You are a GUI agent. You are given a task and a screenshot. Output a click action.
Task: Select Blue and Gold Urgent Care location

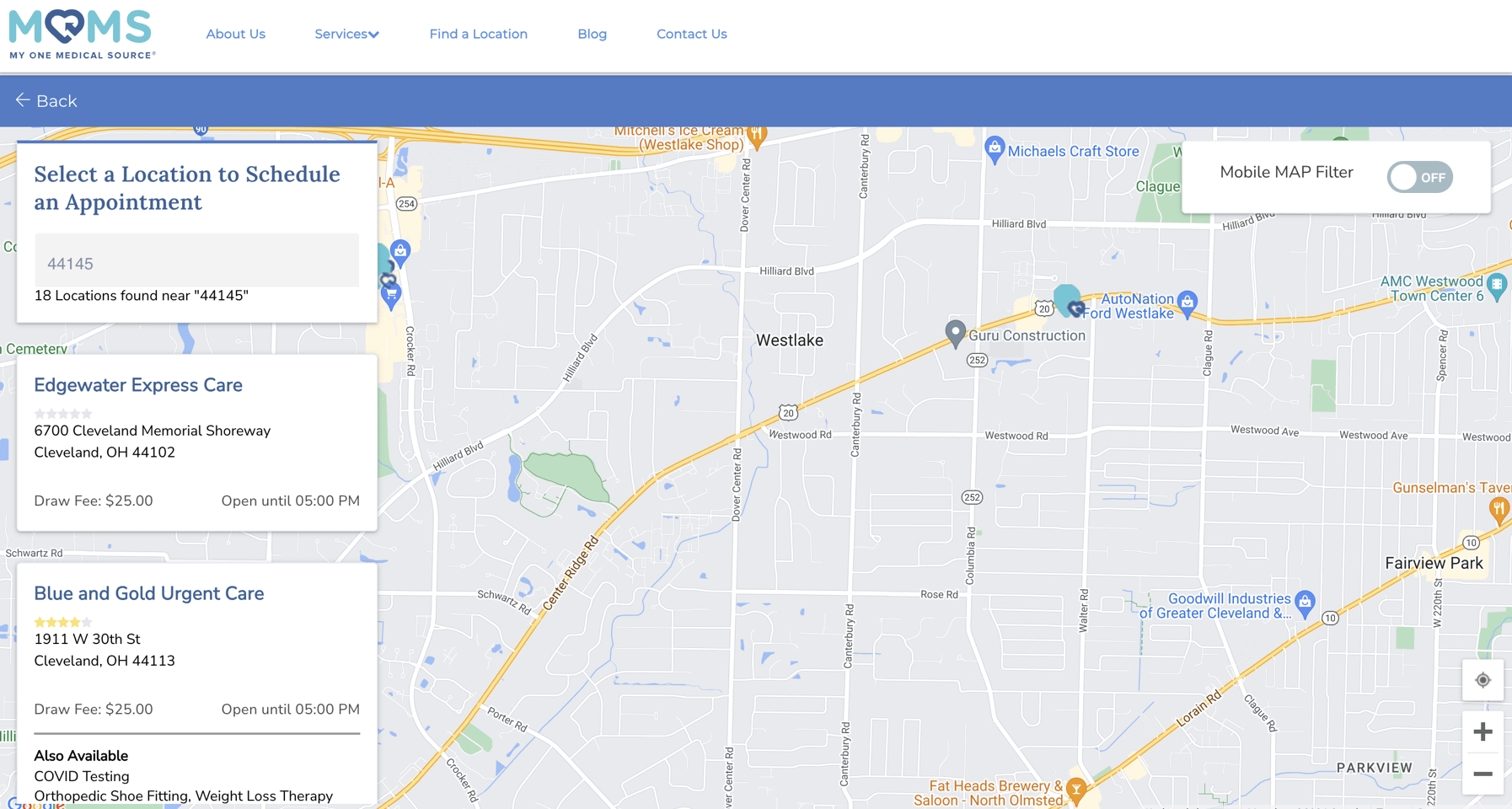click(x=149, y=593)
